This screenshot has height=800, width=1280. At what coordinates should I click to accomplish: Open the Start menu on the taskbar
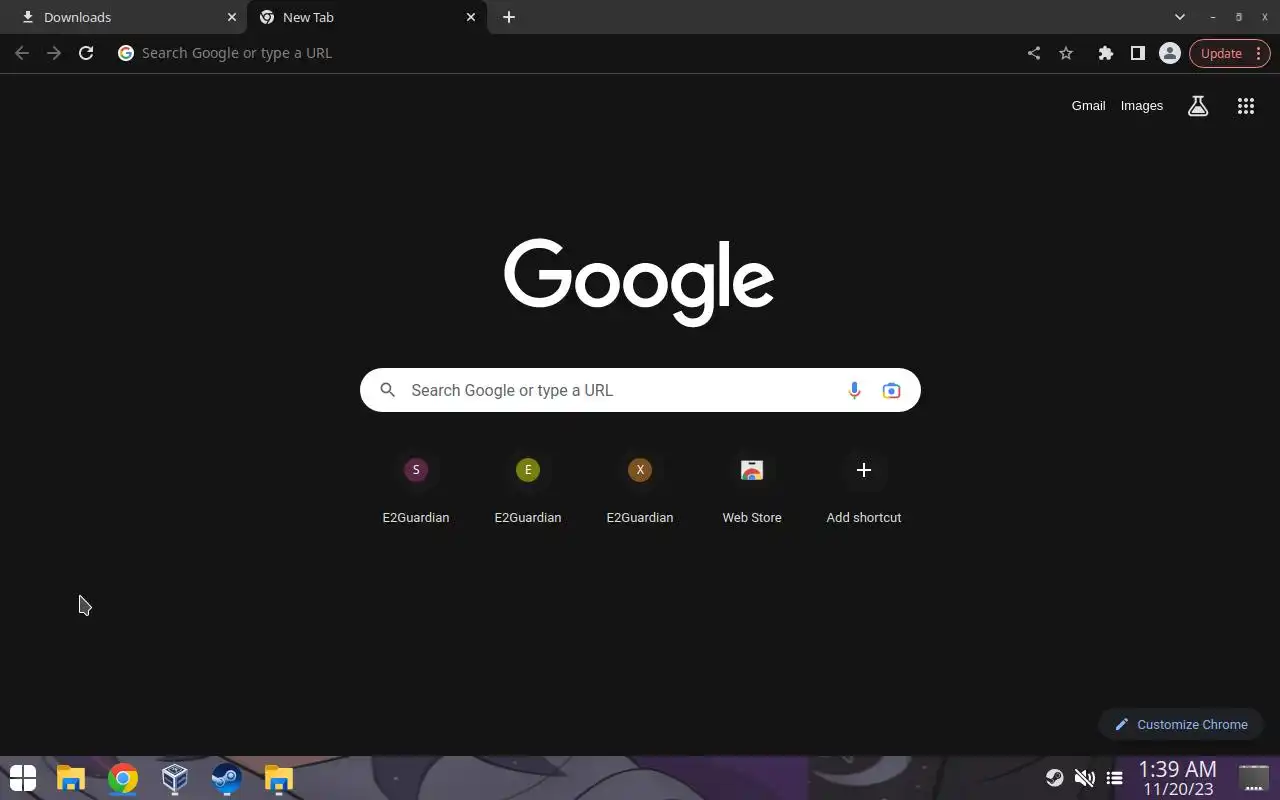pyautogui.click(x=23, y=778)
